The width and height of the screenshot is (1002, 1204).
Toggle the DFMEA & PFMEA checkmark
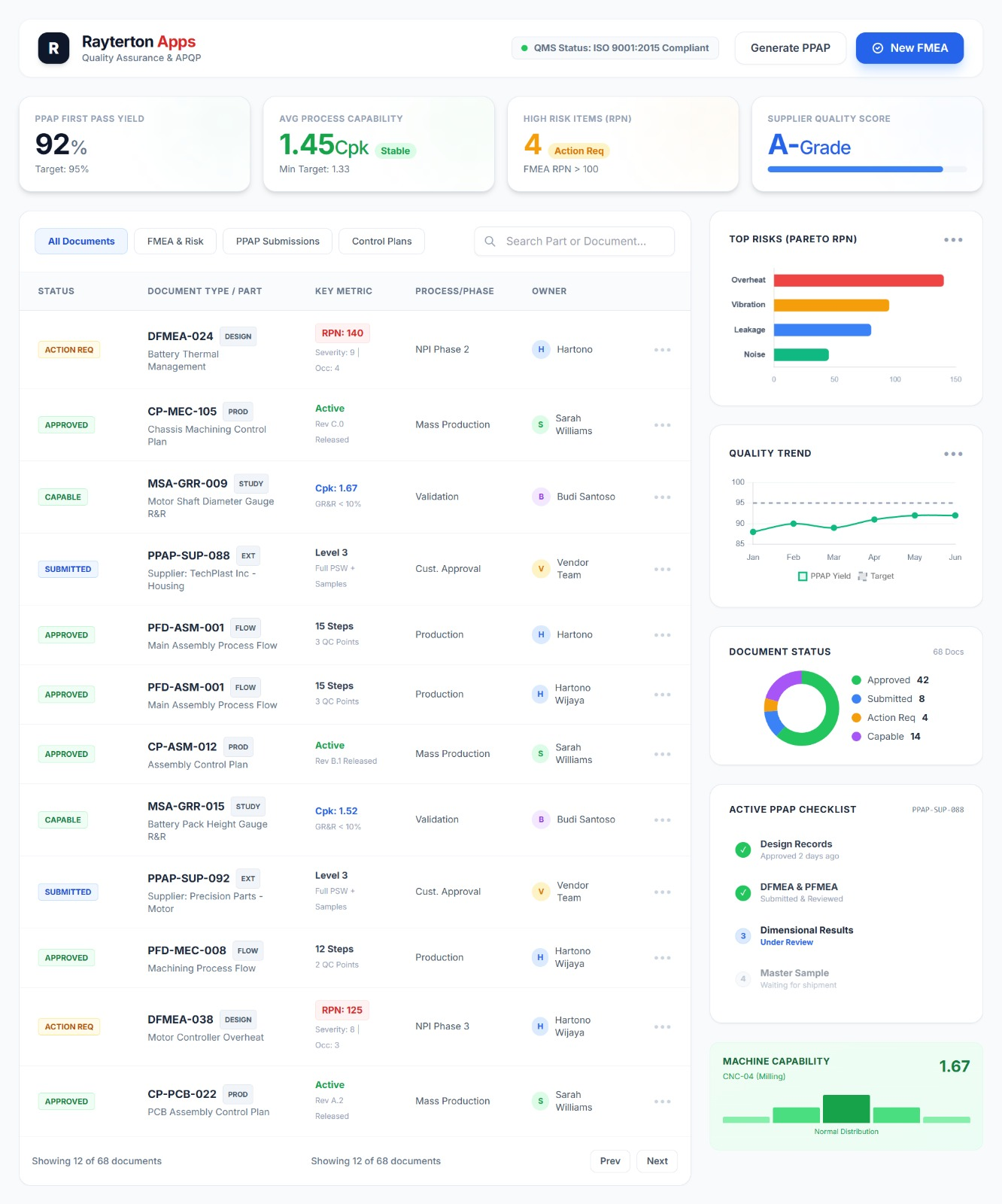coord(743,892)
